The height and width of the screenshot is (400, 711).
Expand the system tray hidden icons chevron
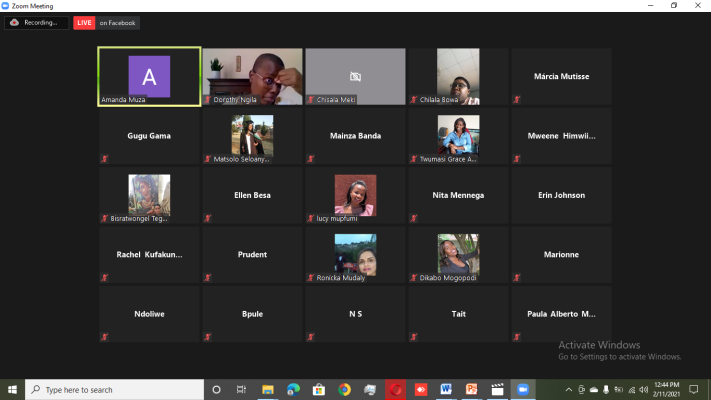(x=570, y=389)
